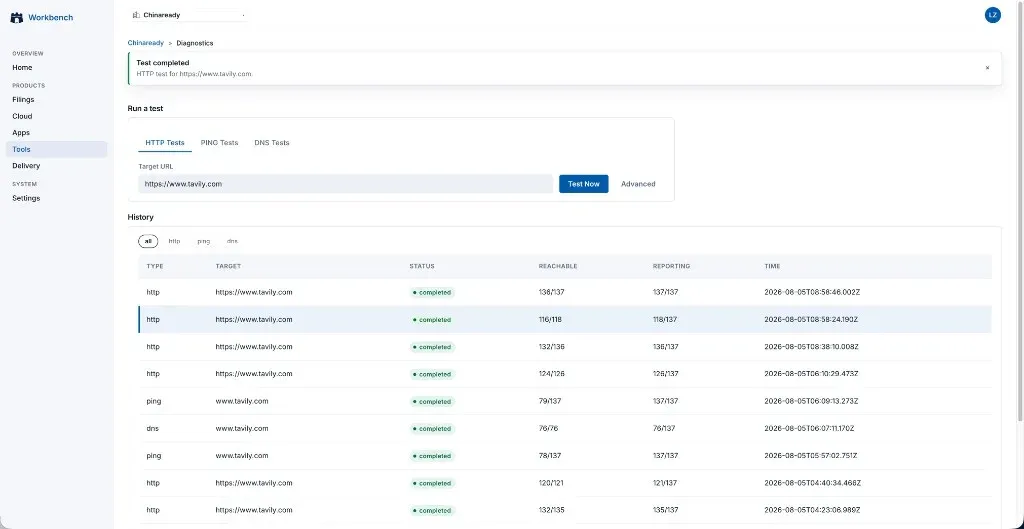
Task: Open the Chinaready organization dropdown
Action: [189, 14]
